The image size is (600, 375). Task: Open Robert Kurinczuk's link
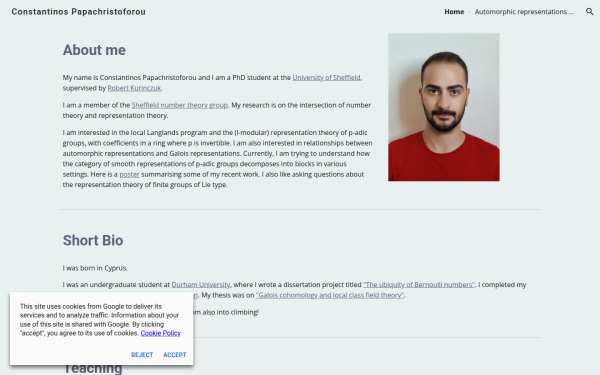(134, 88)
